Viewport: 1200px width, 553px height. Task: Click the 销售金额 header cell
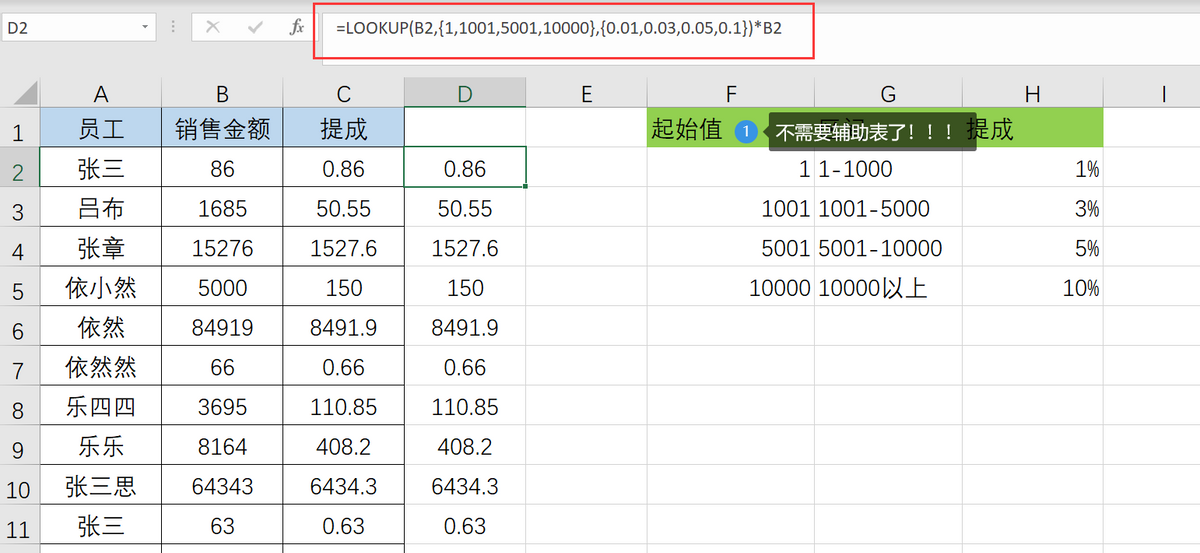point(222,128)
